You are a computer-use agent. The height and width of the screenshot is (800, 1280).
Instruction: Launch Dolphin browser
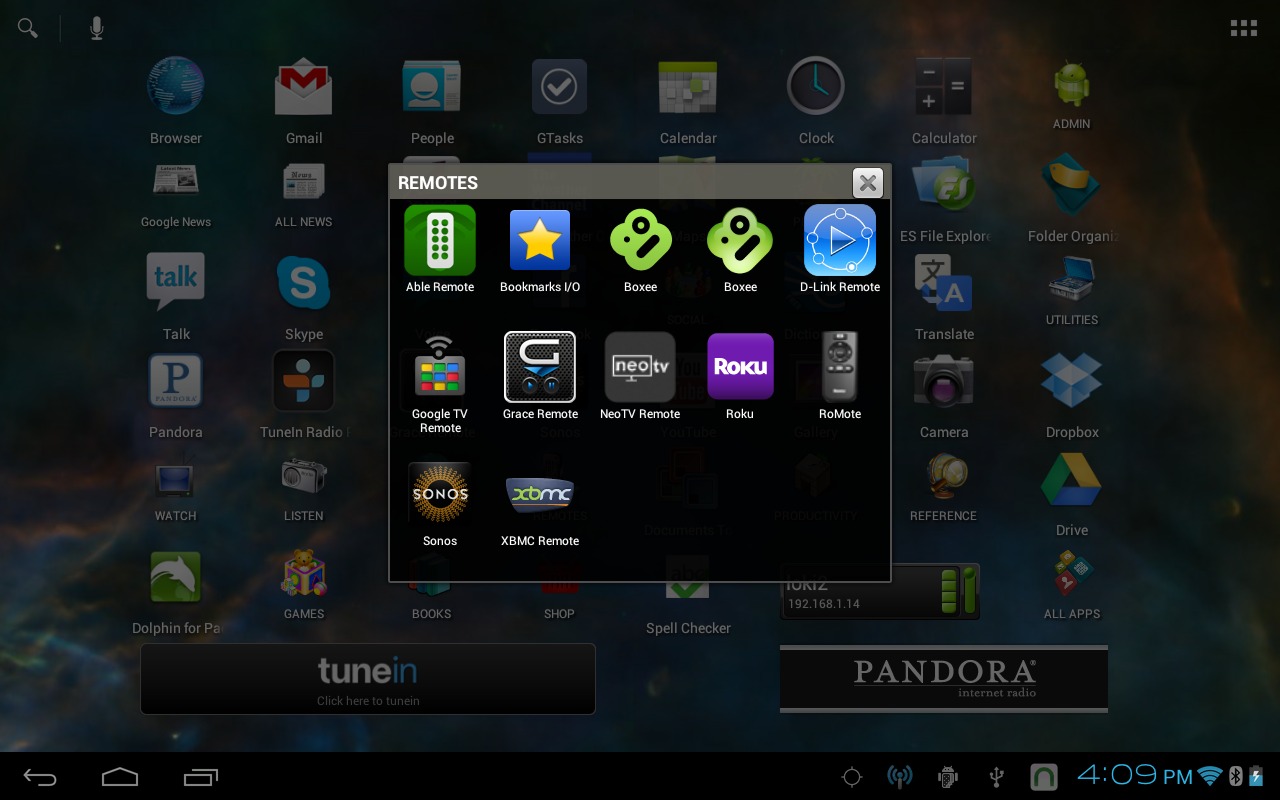[x=176, y=578]
